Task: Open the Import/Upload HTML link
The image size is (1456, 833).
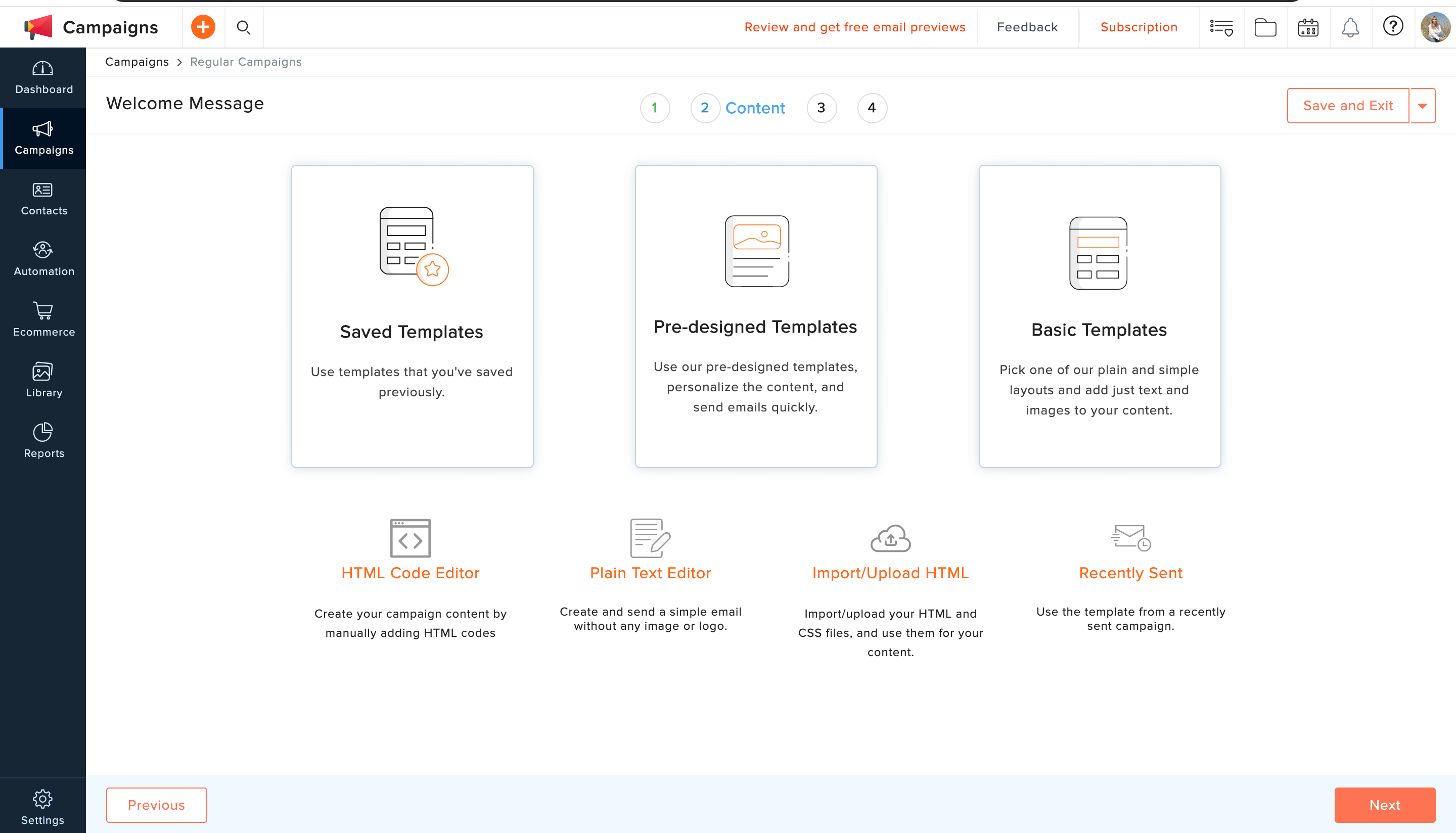Action: 890,573
